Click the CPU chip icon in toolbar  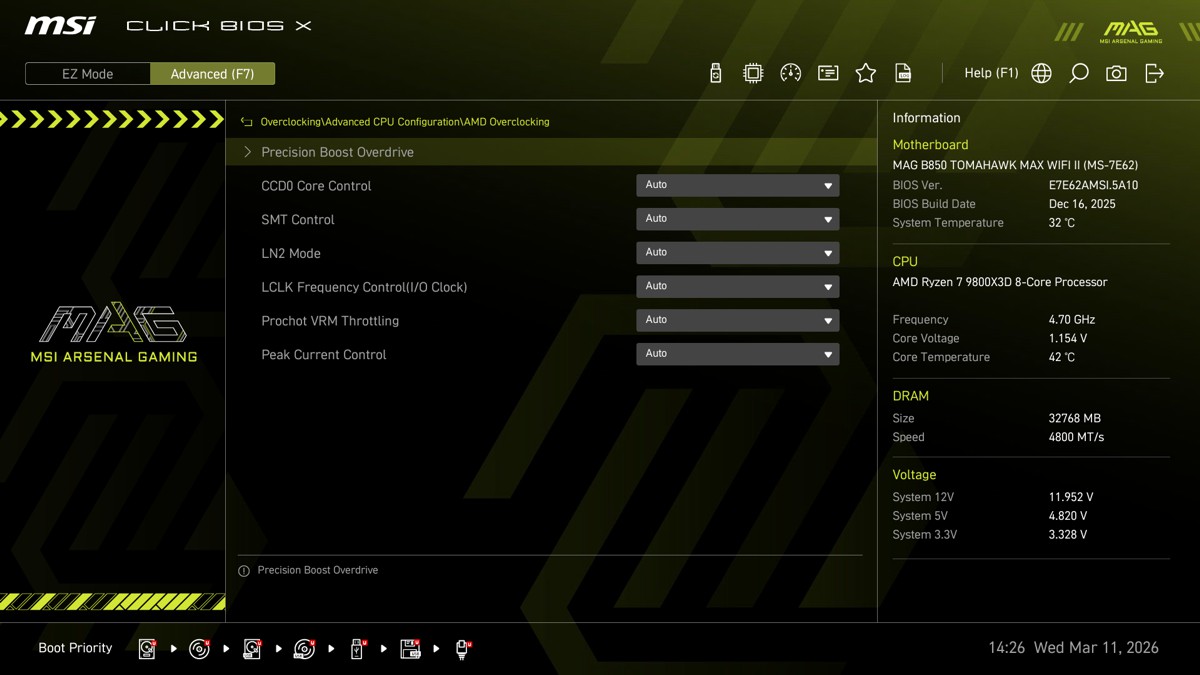coord(753,73)
